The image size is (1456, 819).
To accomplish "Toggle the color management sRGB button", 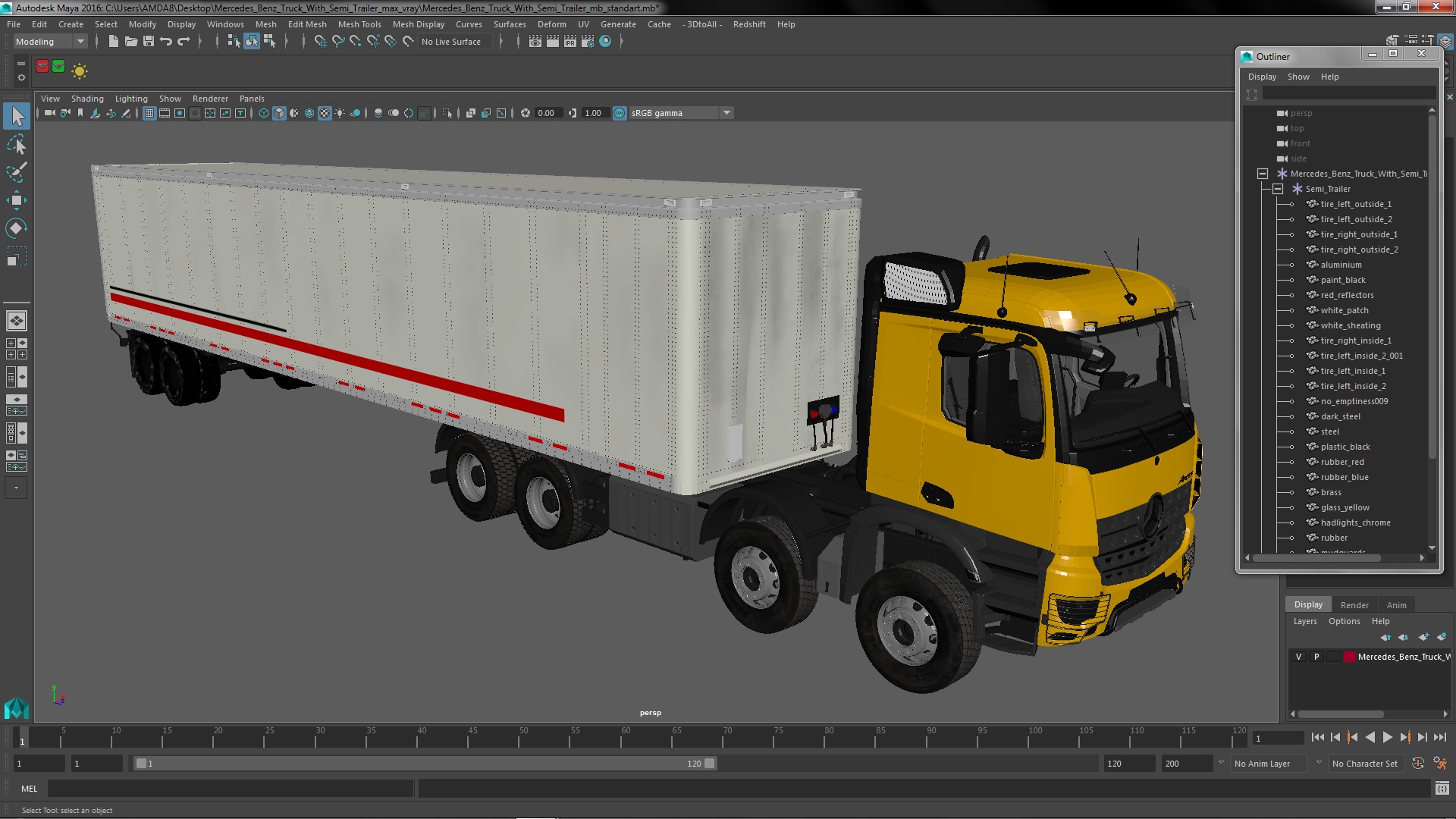I will coord(620,113).
